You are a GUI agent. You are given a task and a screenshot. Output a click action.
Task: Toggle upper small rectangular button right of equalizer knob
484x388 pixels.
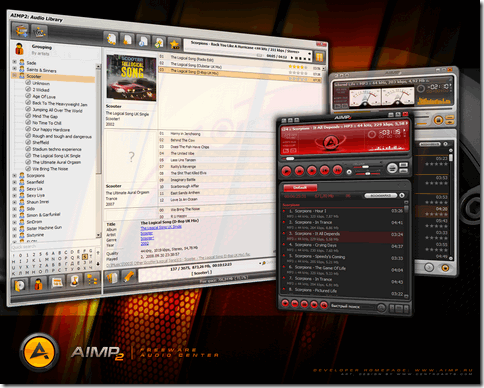point(403,165)
